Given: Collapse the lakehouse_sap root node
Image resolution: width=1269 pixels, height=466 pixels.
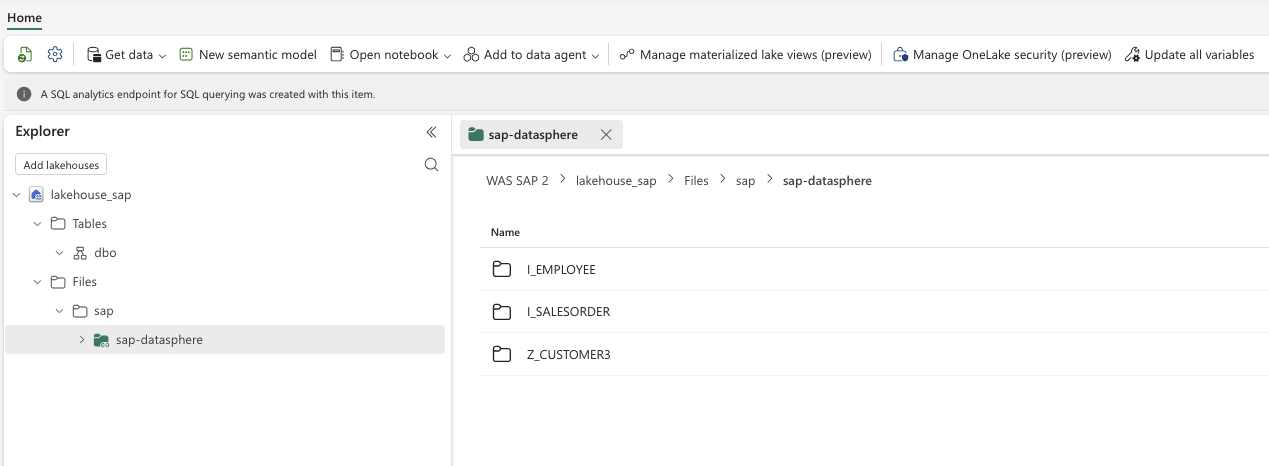Looking at the screenshot, I should 16,195.
